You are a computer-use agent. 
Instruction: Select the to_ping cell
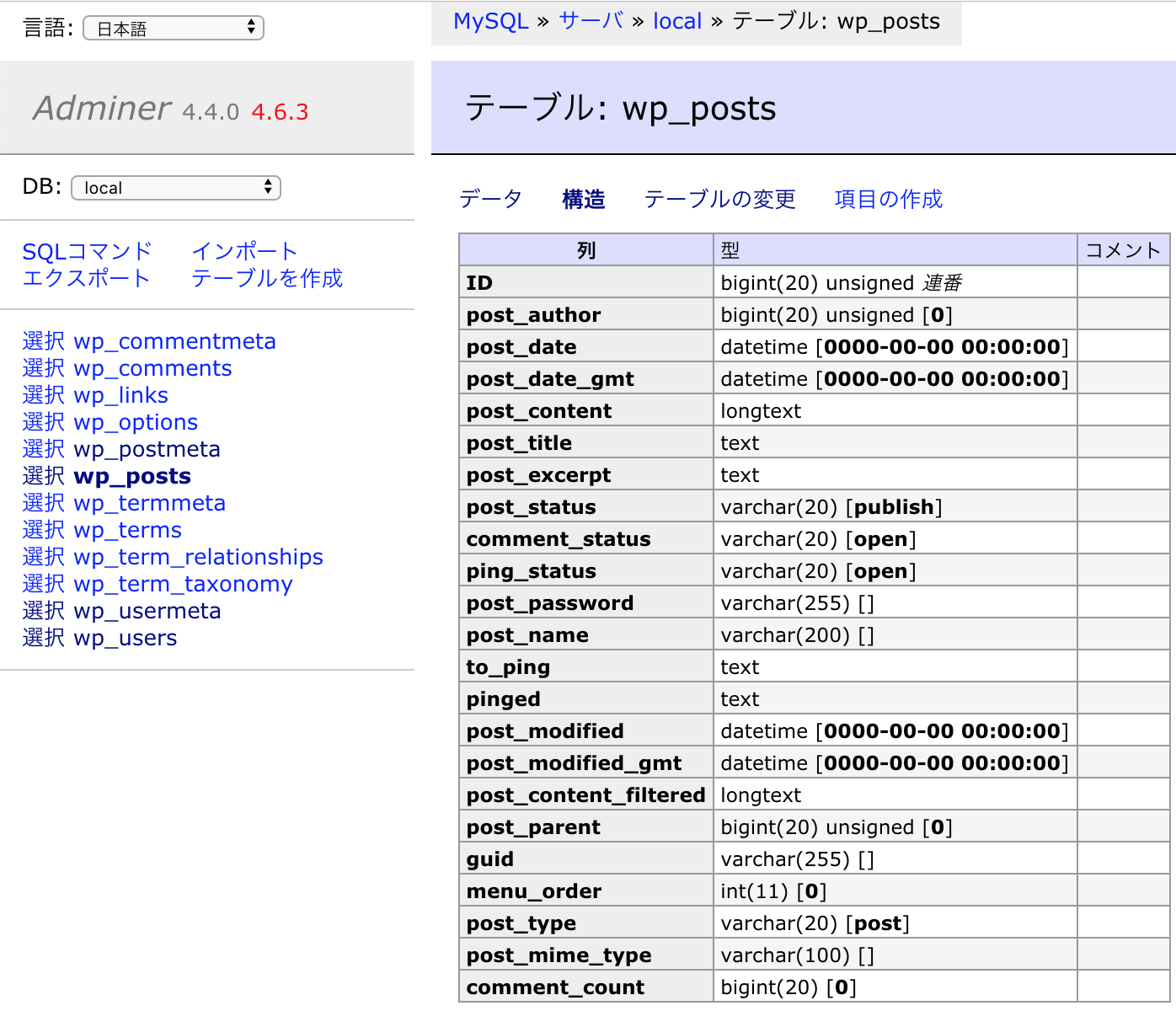(586, 666)
